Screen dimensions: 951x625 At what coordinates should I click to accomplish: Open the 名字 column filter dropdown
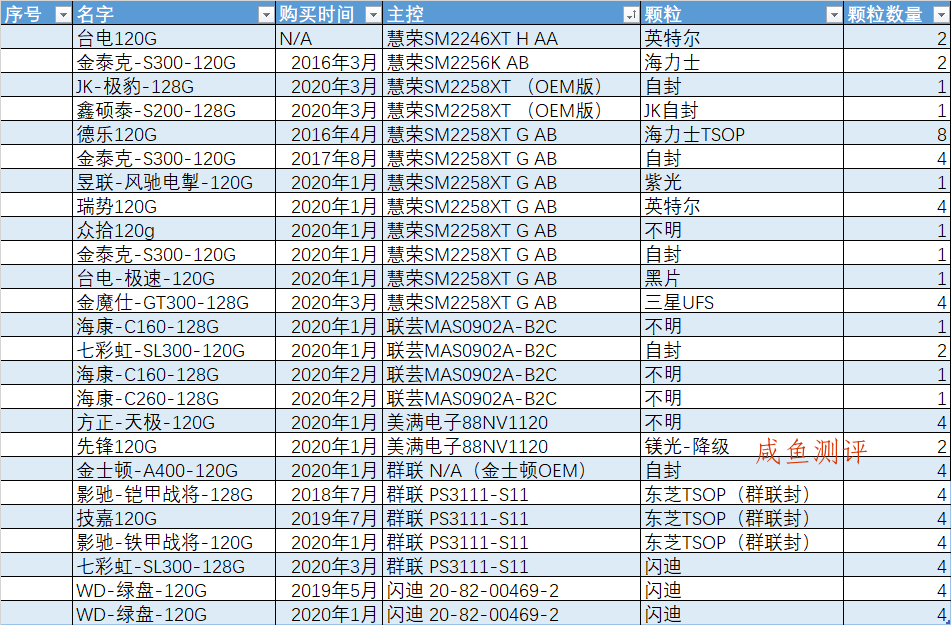266,15
